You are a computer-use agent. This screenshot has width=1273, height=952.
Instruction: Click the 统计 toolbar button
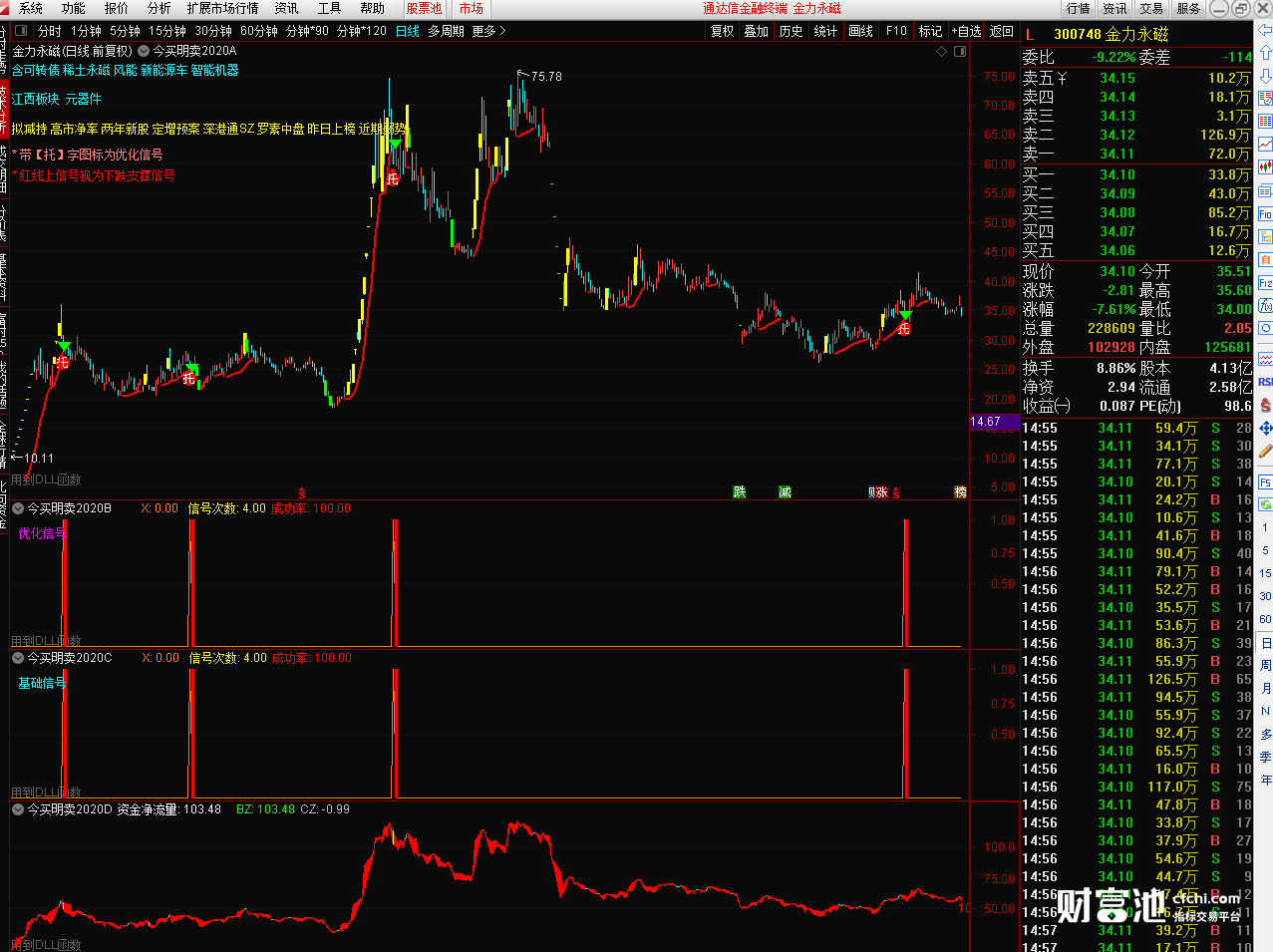pyautogui.click(x=825, y=31)
